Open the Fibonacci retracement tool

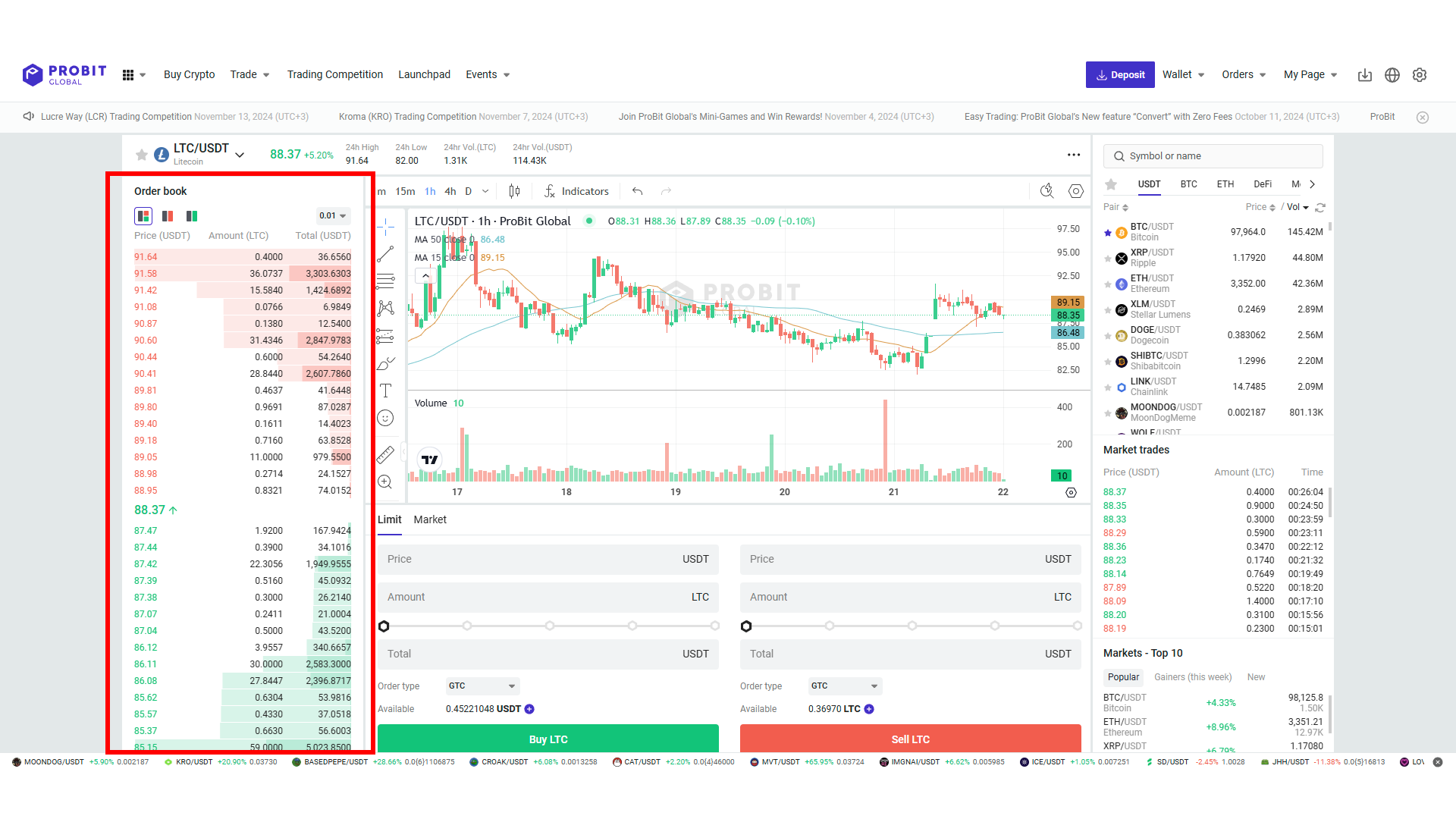pos(385,281)
